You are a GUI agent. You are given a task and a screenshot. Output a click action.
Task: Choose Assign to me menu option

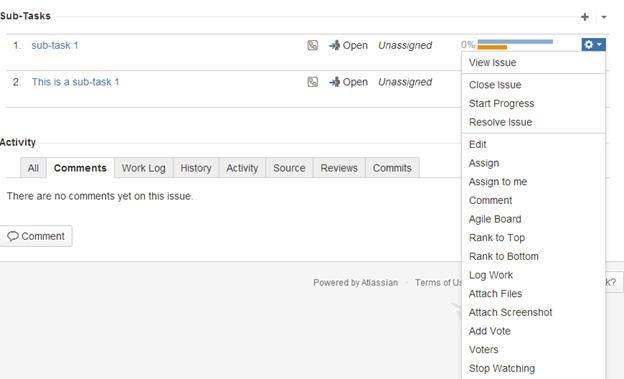tap(498, 182)
